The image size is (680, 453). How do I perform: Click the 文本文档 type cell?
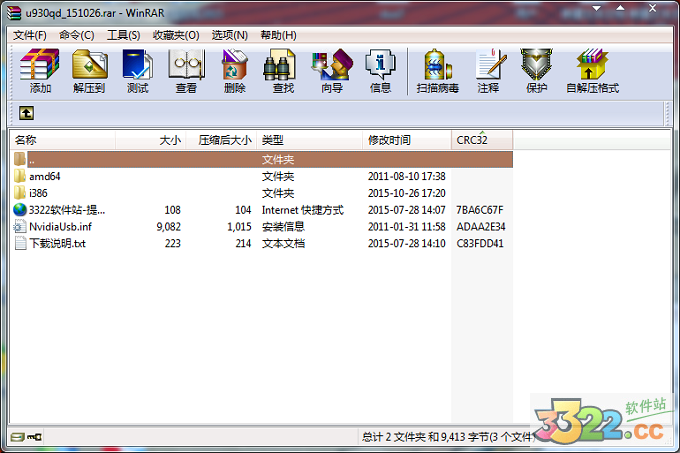pyautogui.click(x=283, y=243)
